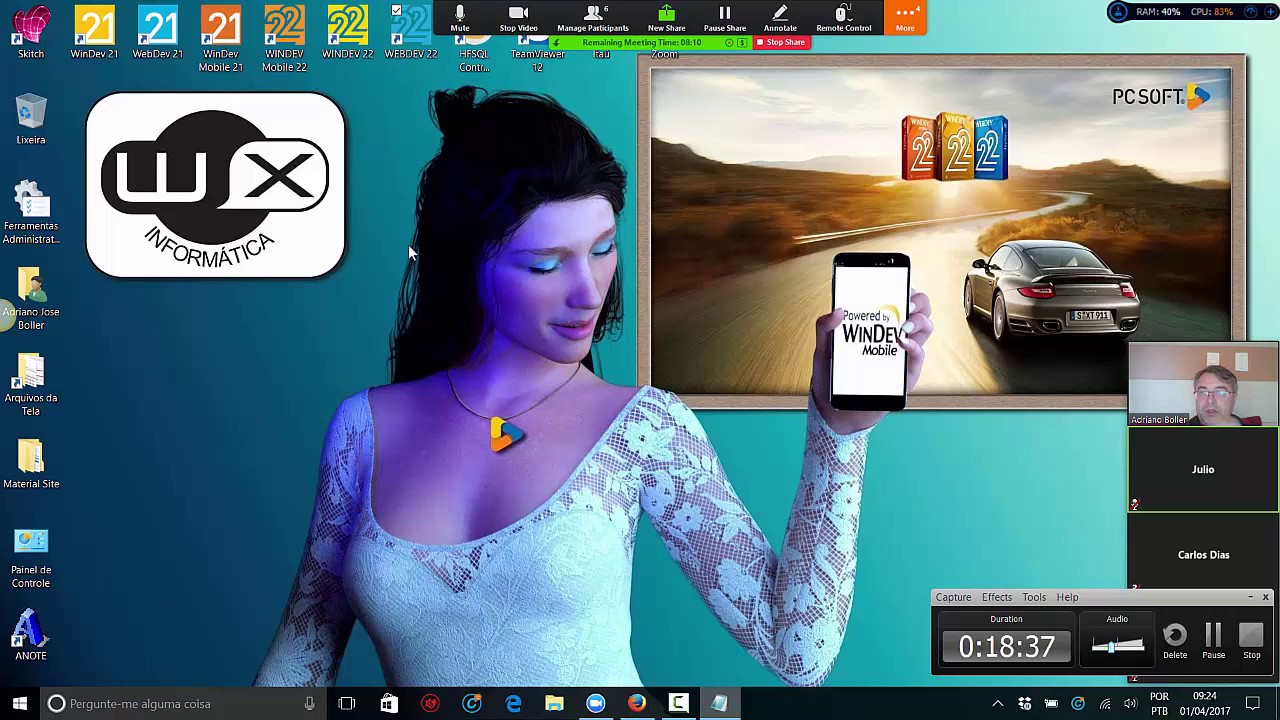Screen dimensions: 1280x720
Task: Open WEBDEV 22 desktop shortcut
Action: [411, 33]
